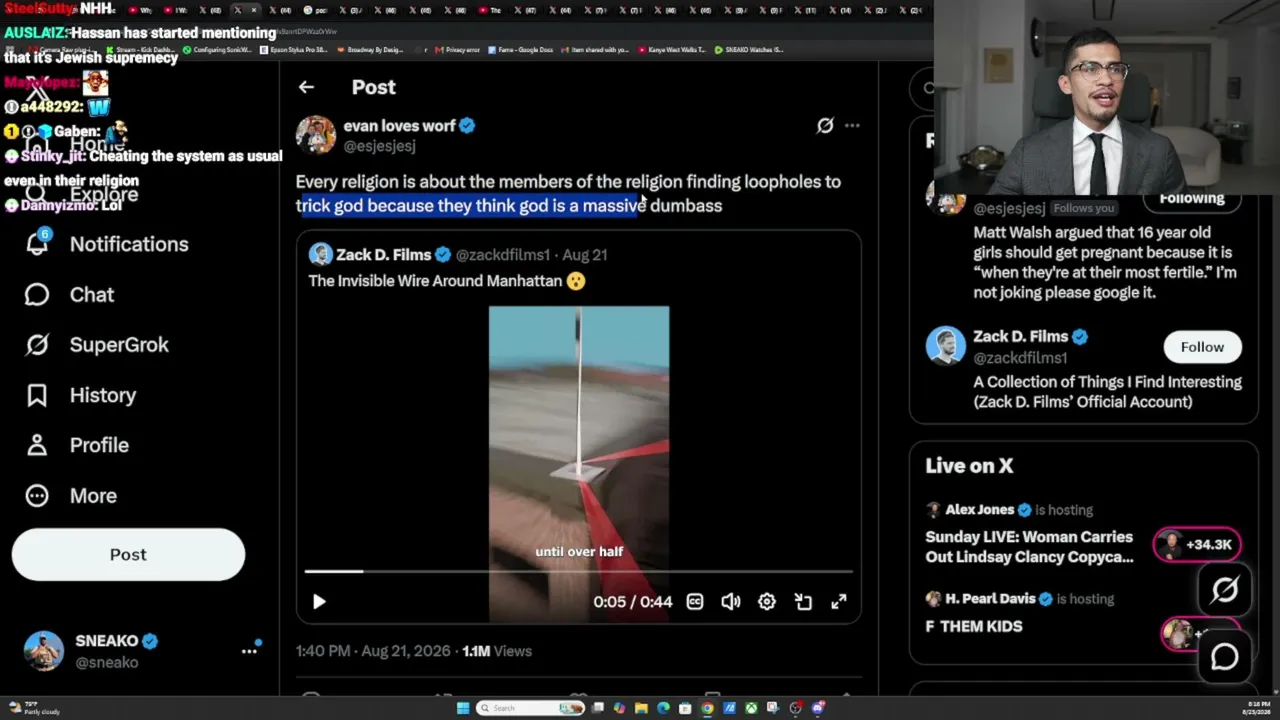Go back using the Post back arrow

pos(306,87)
